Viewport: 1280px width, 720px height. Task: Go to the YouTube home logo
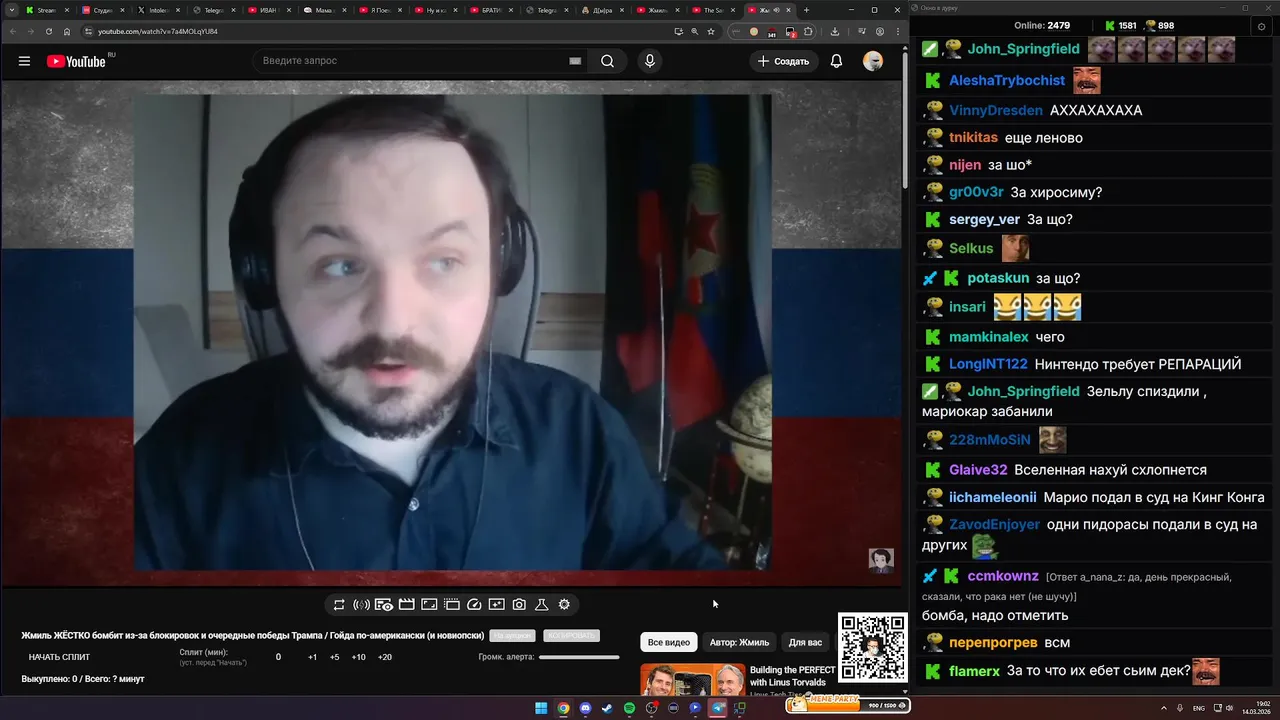click(x=76, y=61)
